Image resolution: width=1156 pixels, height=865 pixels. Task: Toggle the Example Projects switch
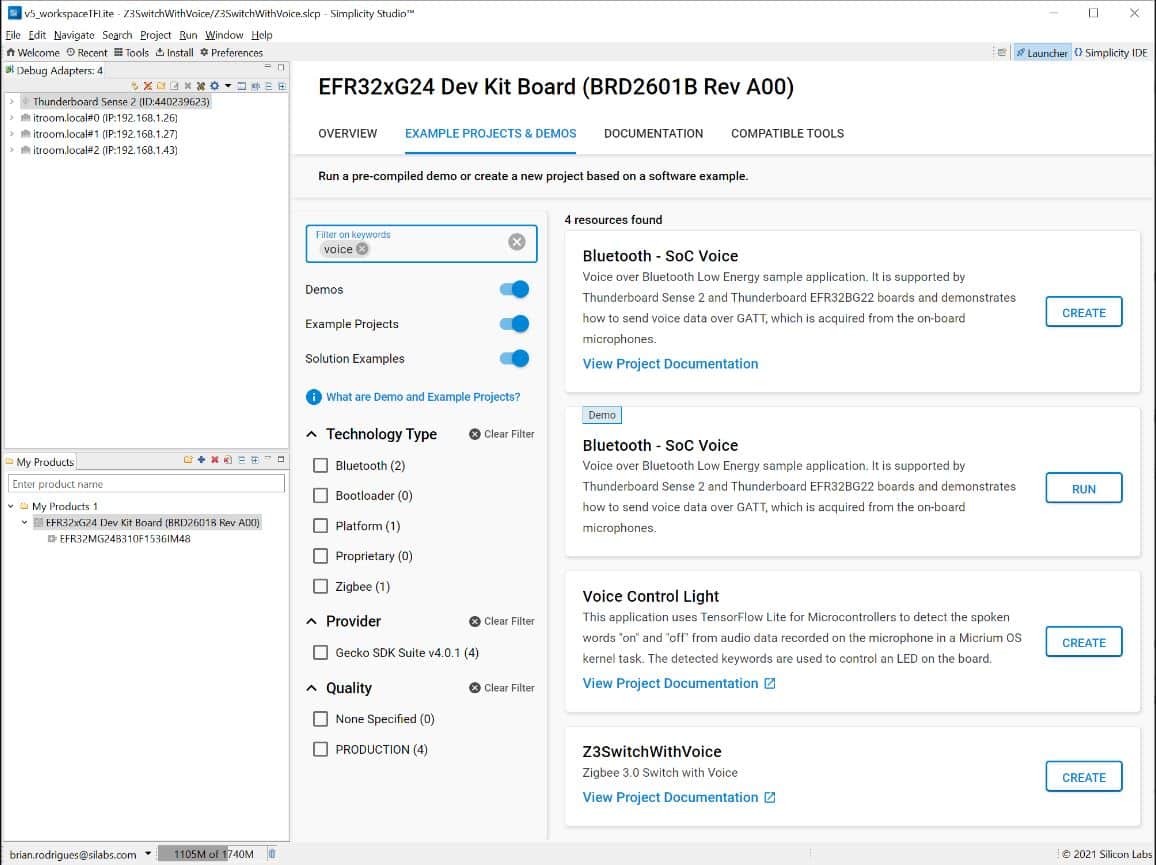click(x=515, y=324)
